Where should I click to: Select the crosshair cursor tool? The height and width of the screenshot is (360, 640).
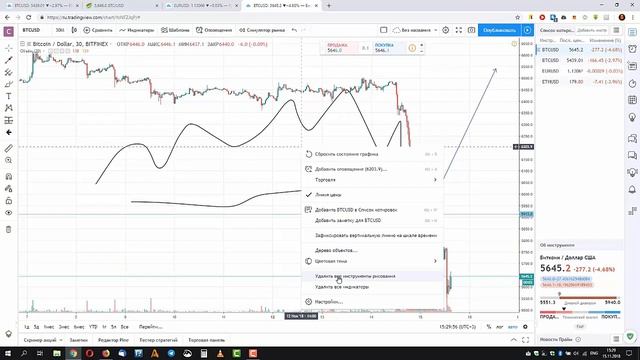click(9, 48)
